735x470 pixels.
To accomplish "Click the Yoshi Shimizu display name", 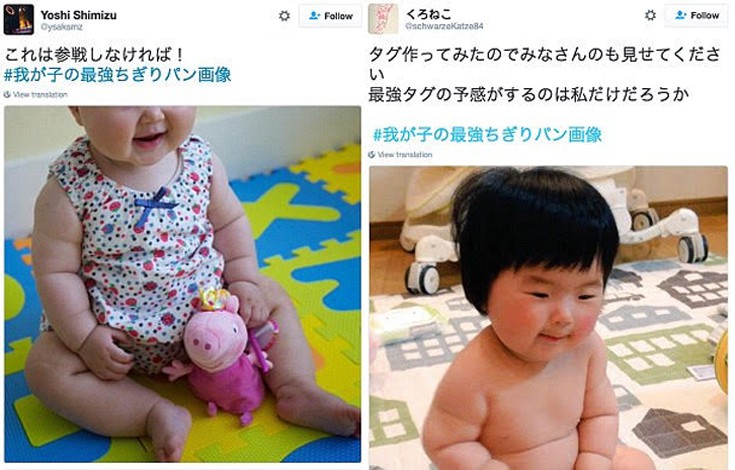I will click(78, 15).
